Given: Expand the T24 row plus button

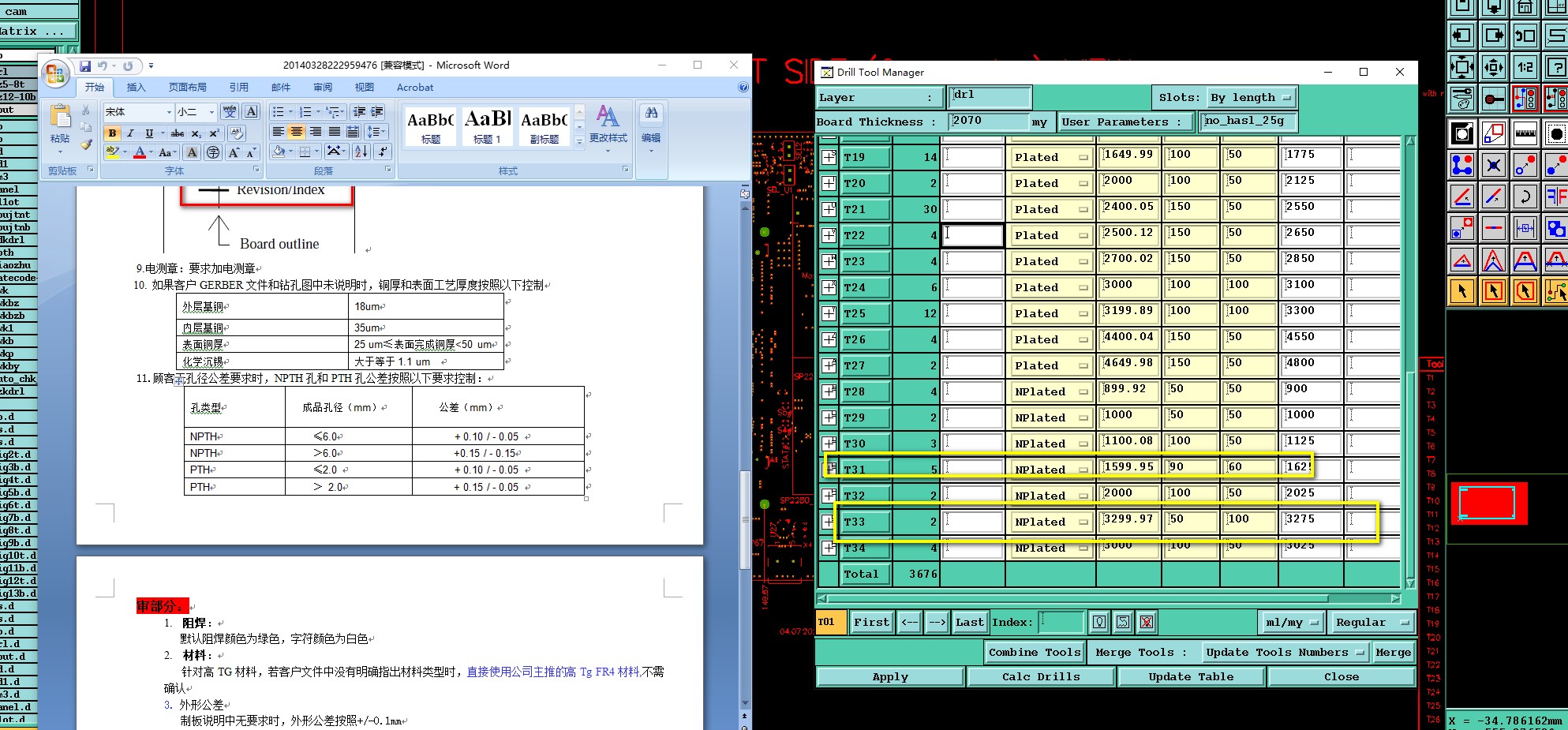Looking at the screenshot, I should (x=829, y=288).
